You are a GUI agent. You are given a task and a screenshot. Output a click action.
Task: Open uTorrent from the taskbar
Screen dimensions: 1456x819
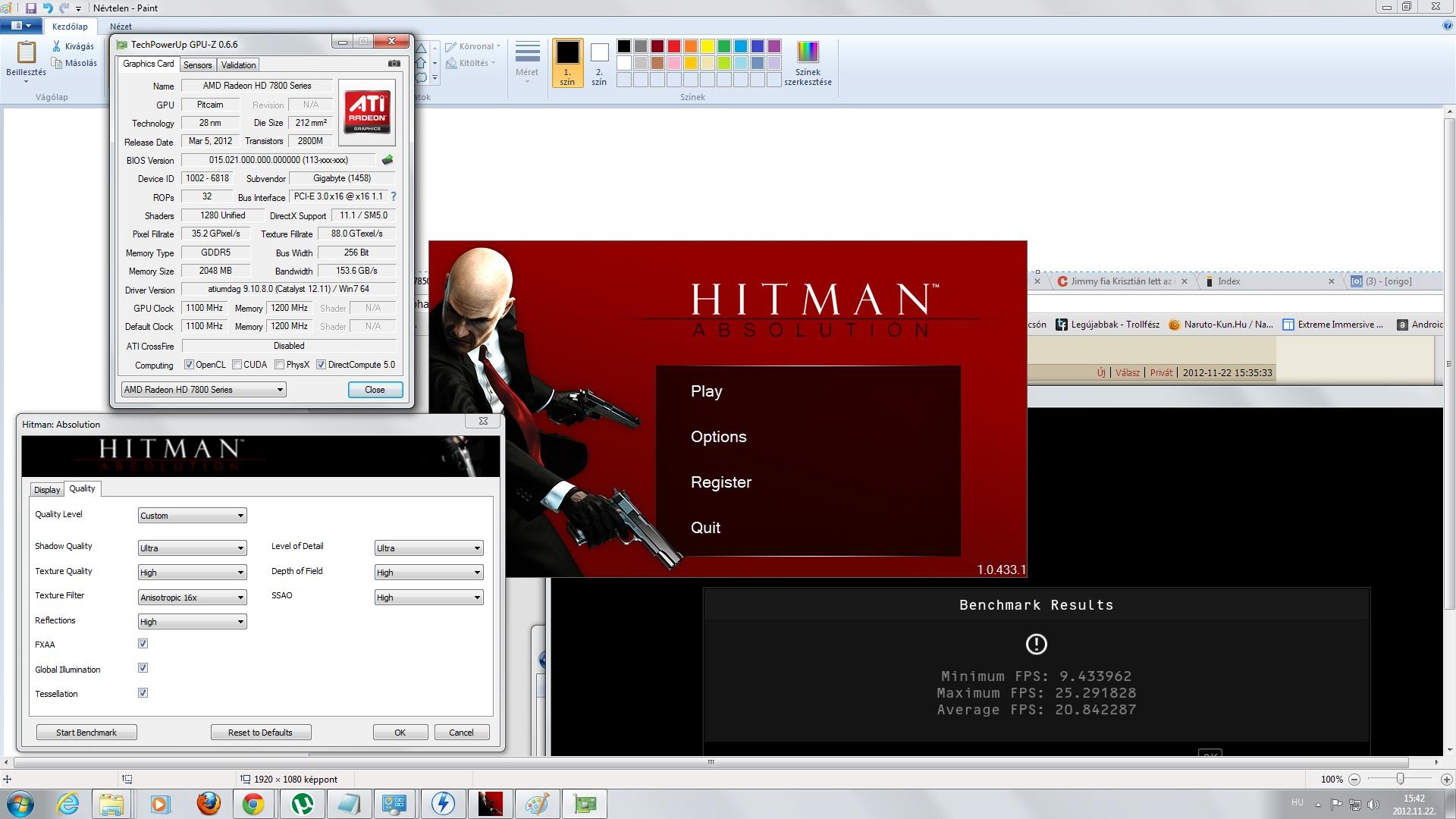(x=302, y=803)
